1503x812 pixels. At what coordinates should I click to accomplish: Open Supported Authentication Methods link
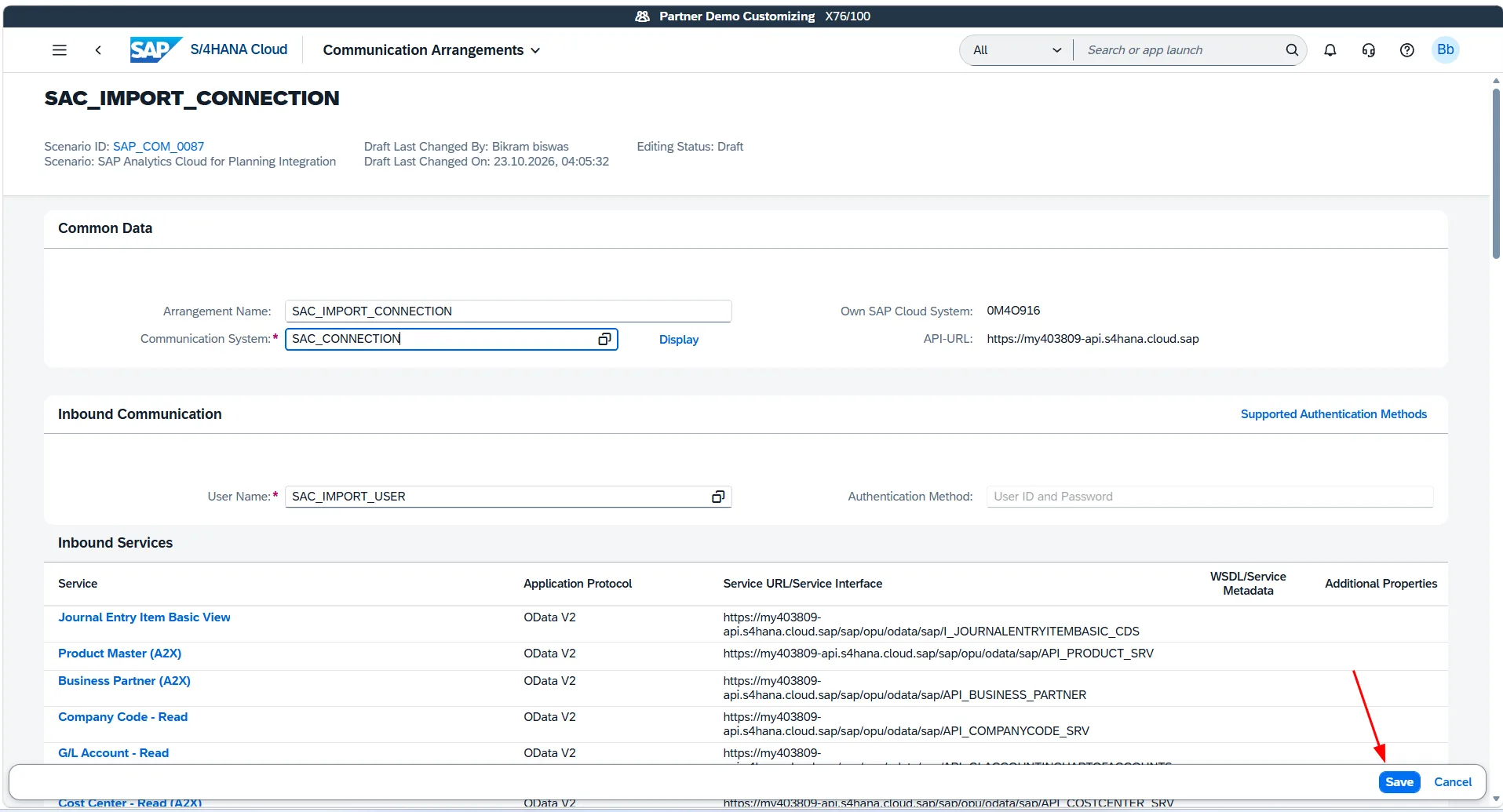(1333, 414)
